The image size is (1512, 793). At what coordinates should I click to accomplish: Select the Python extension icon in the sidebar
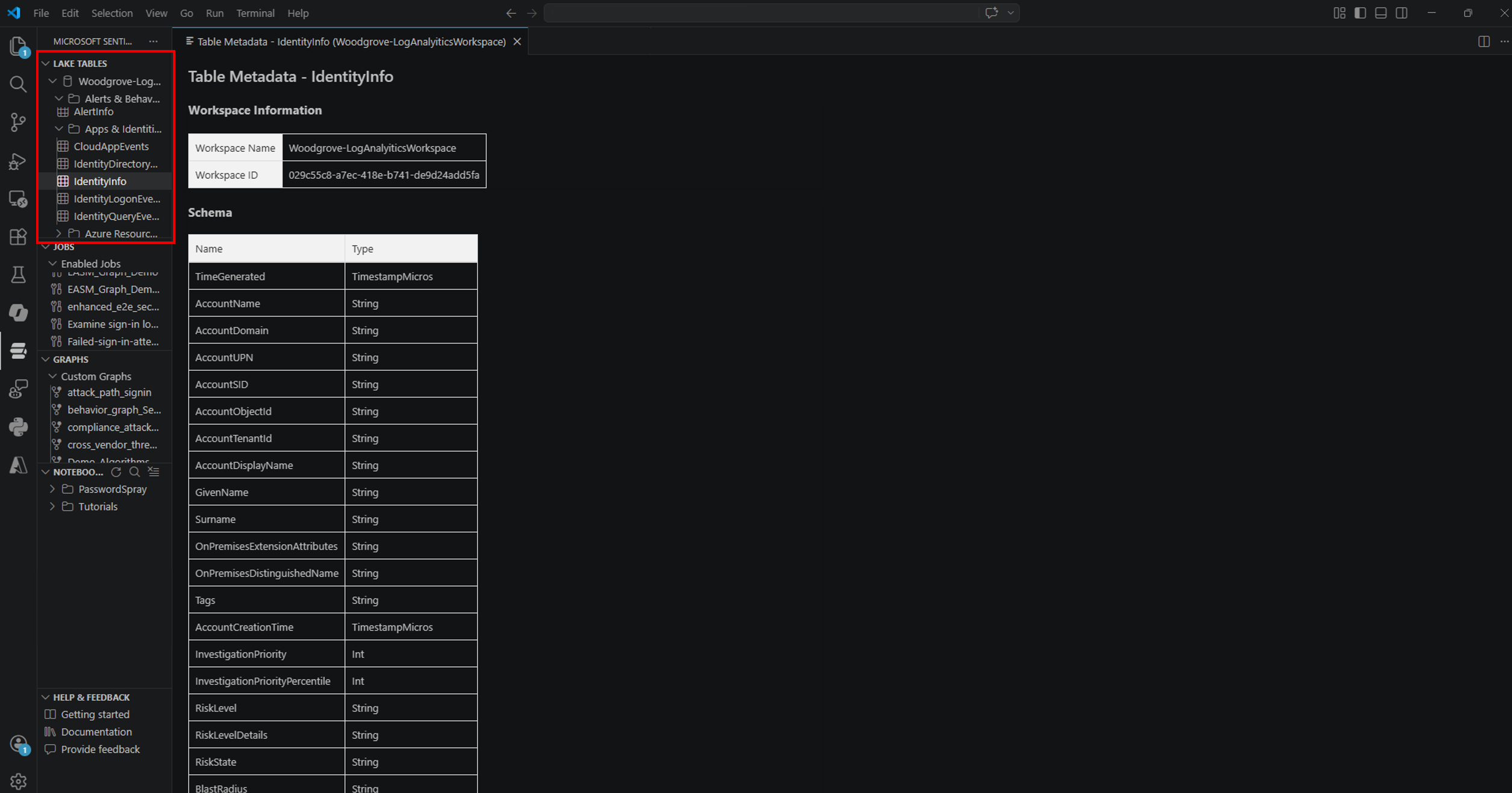(17, 426)
